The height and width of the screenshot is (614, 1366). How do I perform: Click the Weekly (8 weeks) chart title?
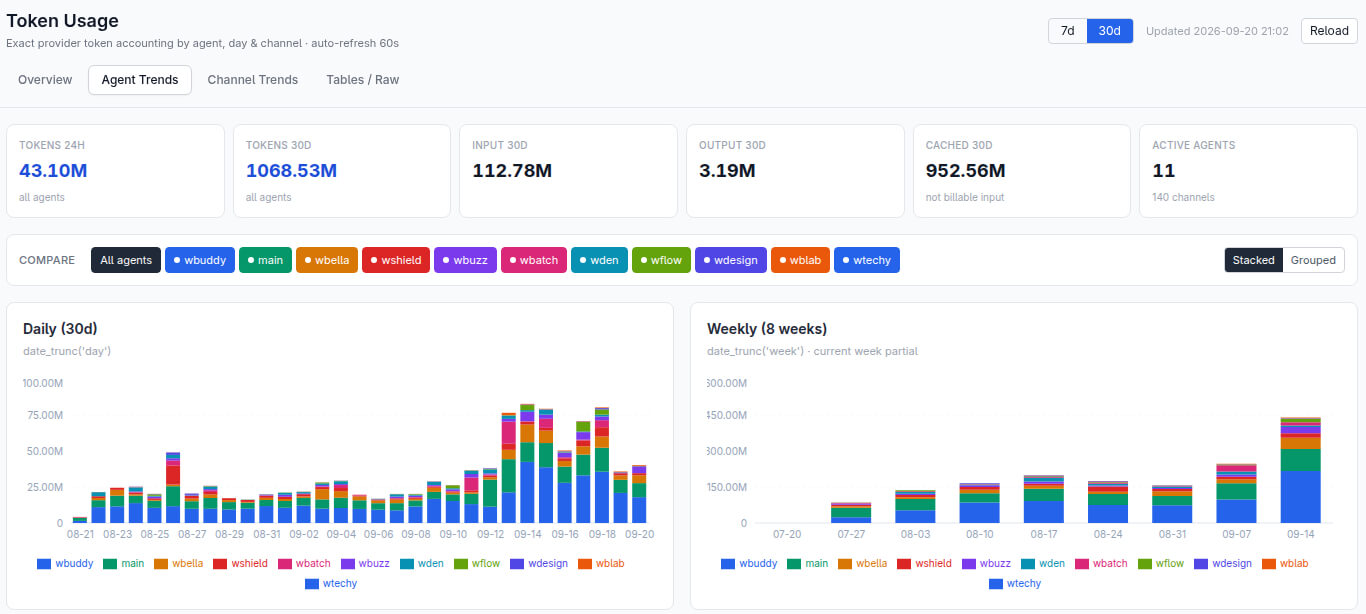point(767,328)
